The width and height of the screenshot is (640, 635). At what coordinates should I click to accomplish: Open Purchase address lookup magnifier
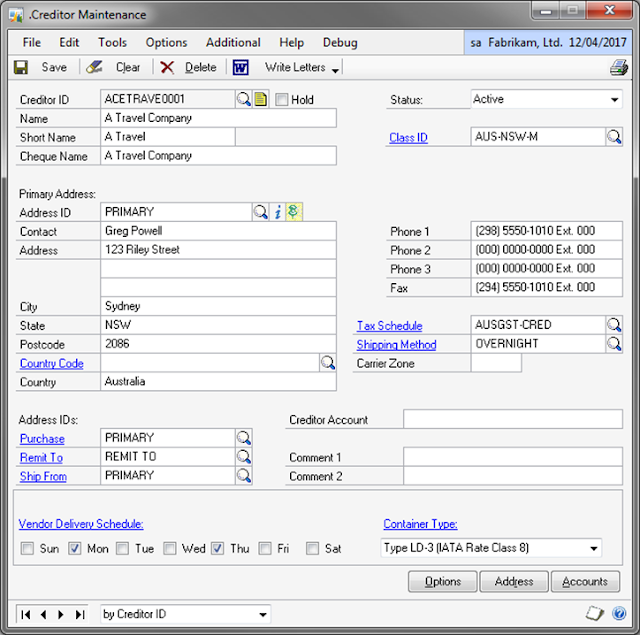click(x=244, y=438)
